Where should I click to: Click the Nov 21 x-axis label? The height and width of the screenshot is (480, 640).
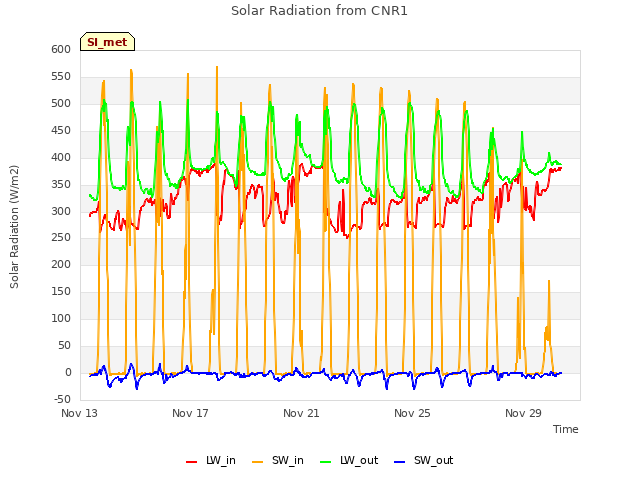click(x=301, y=413)
